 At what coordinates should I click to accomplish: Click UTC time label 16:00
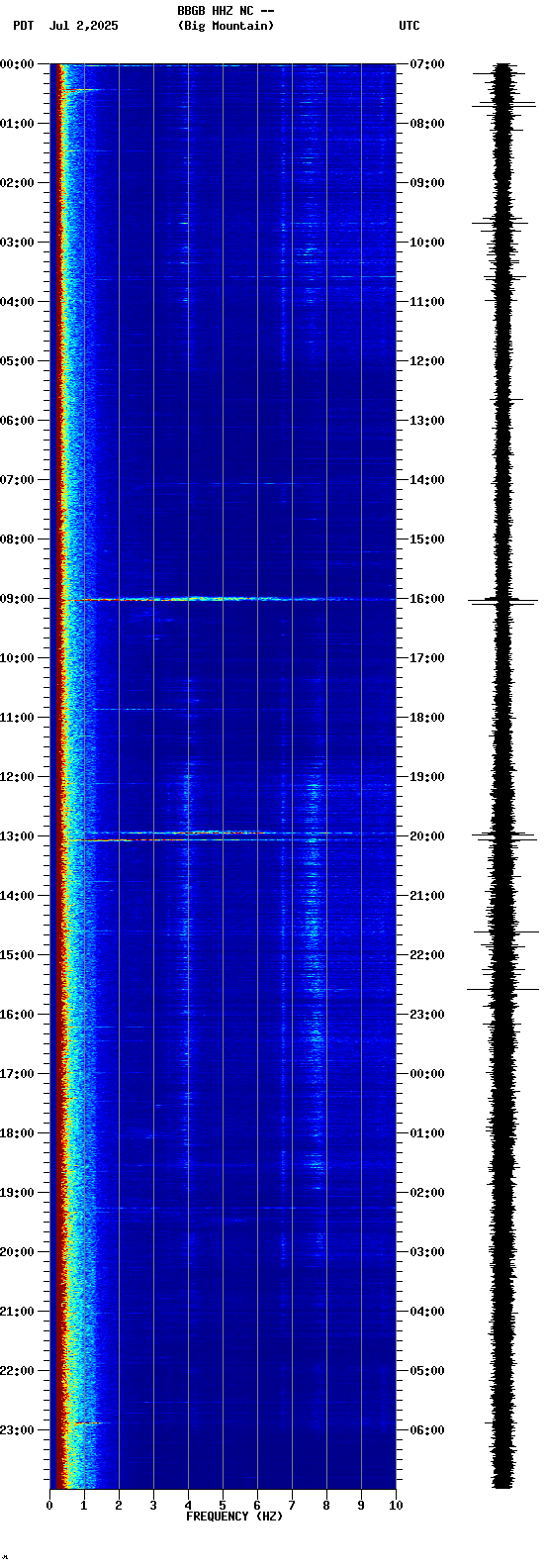[427, 599]
